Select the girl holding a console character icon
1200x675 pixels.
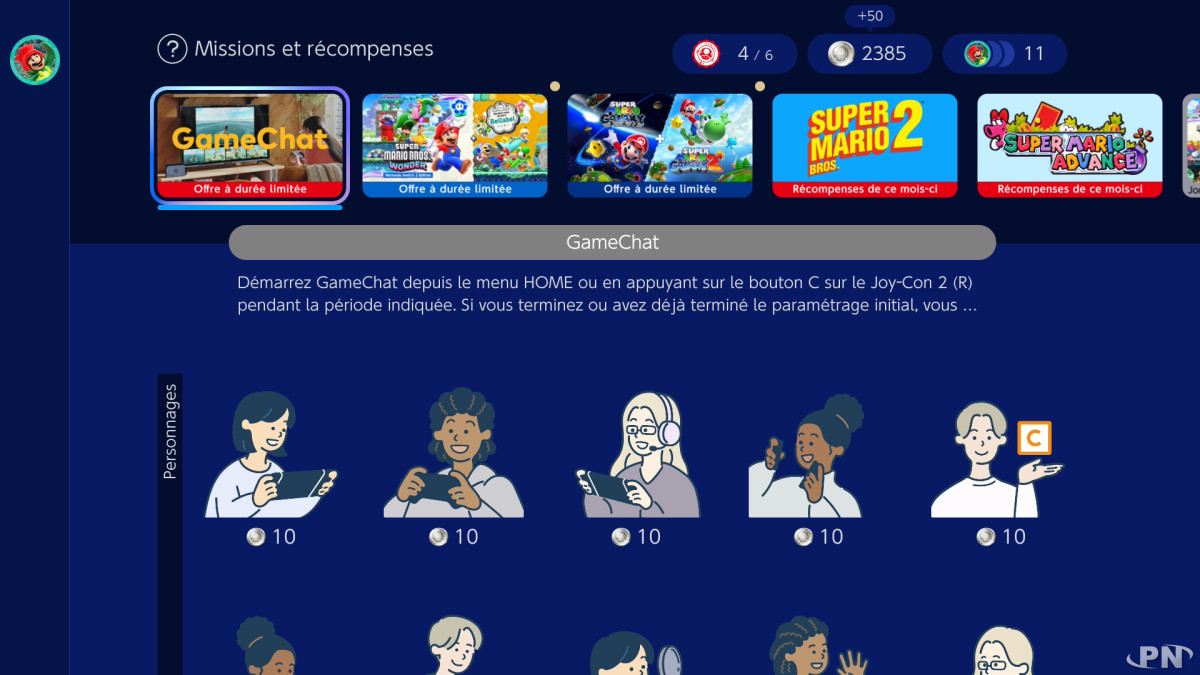pyautogui.click(x=270, y=456)
